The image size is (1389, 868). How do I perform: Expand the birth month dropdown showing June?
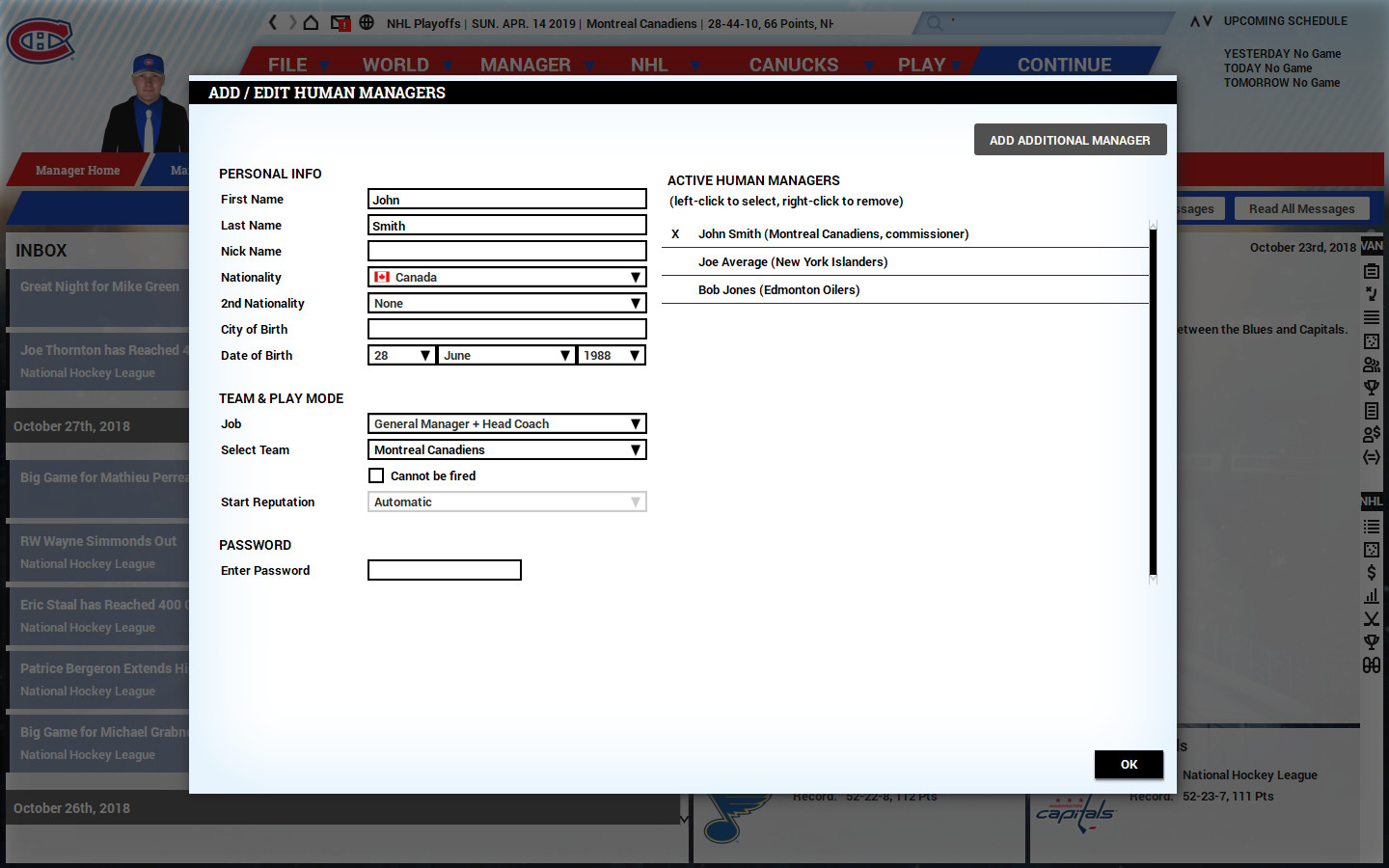505,354
